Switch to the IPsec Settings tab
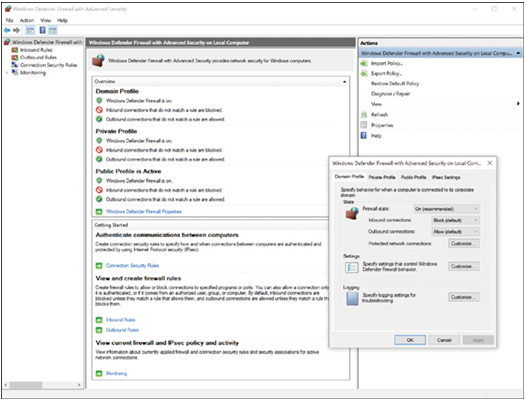Image resolution: width=527 pixels, height=401 pixels. tap(446, 177)
